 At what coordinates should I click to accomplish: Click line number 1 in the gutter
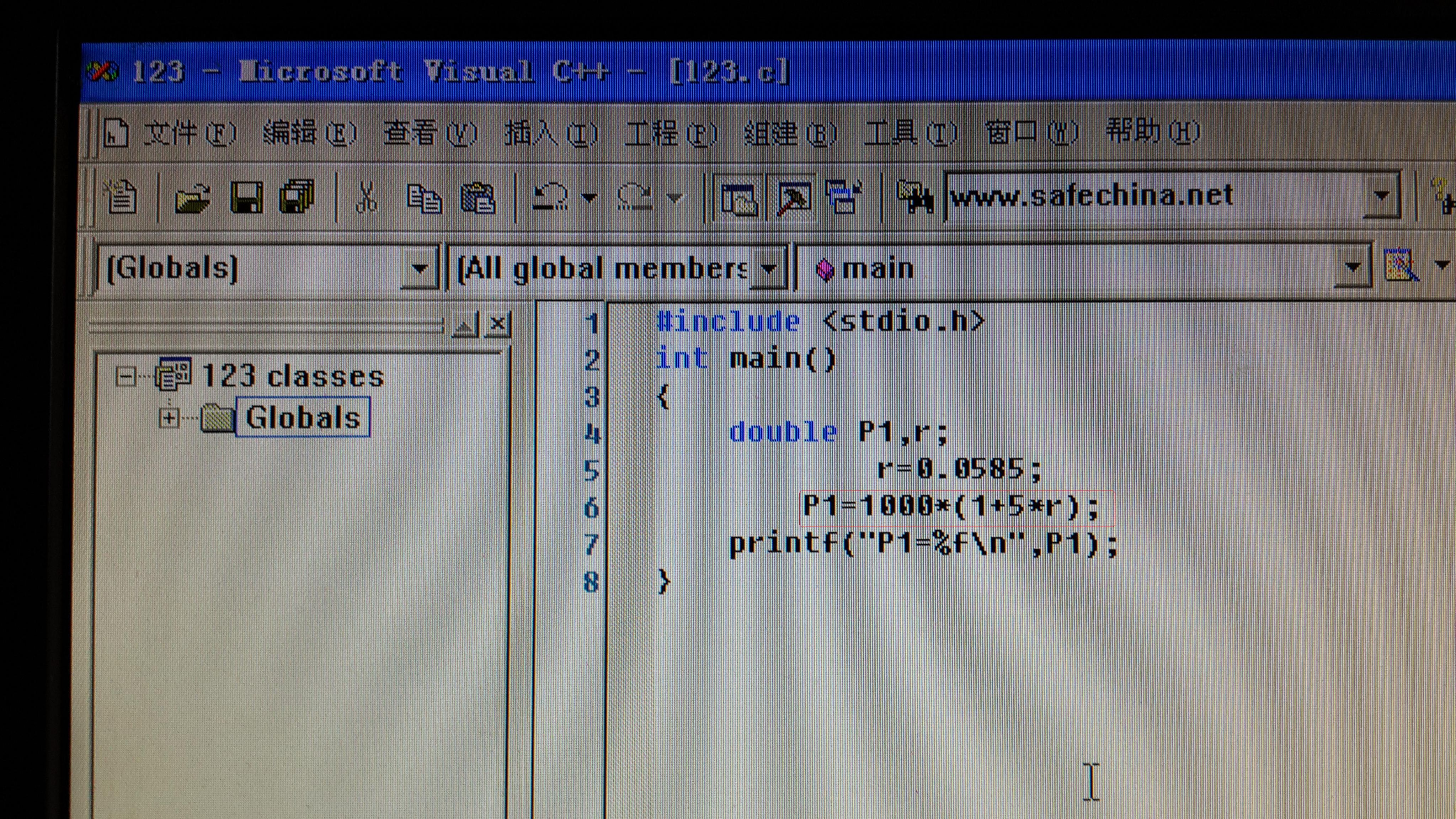click(x=592, y=324)
